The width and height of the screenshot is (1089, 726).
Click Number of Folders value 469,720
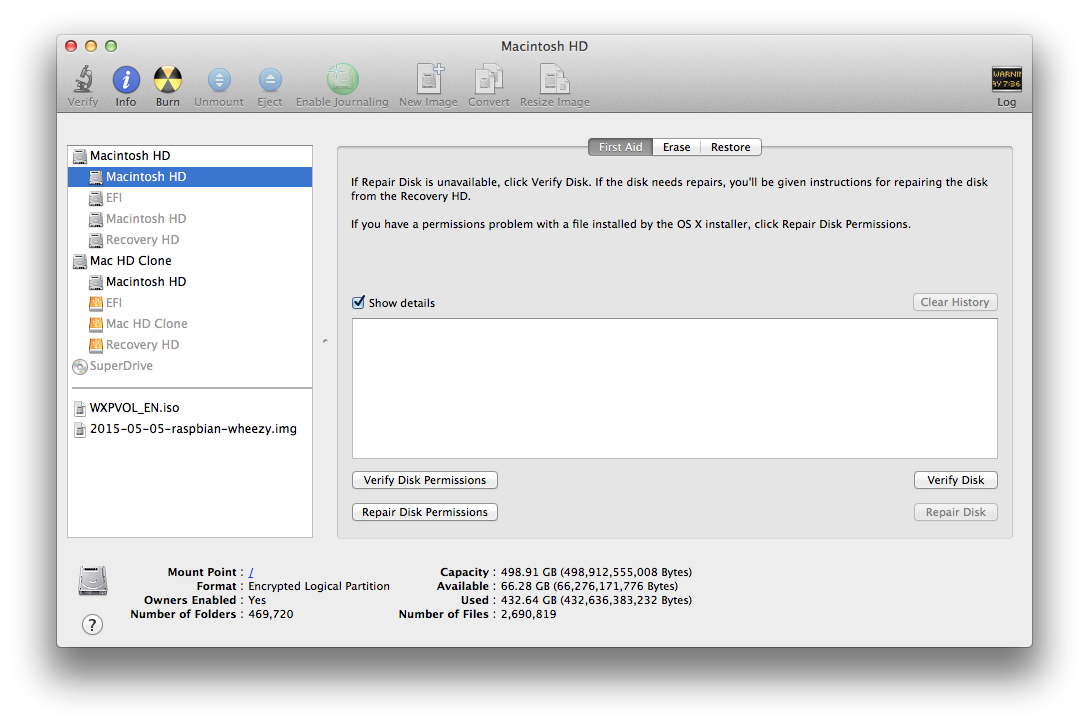coord(271,614)
